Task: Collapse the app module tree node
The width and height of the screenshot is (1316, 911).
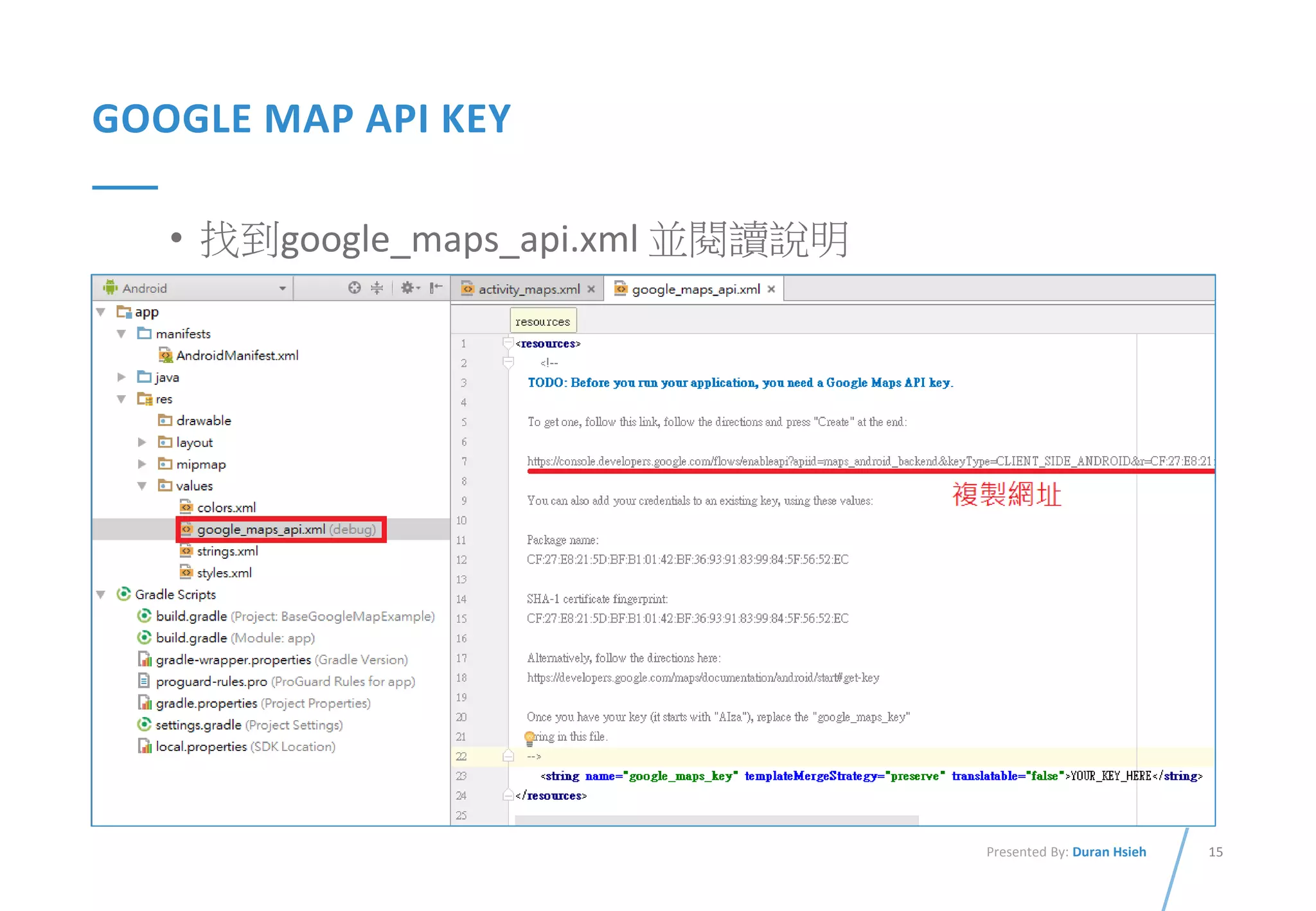Action: (x=101, y=312)
